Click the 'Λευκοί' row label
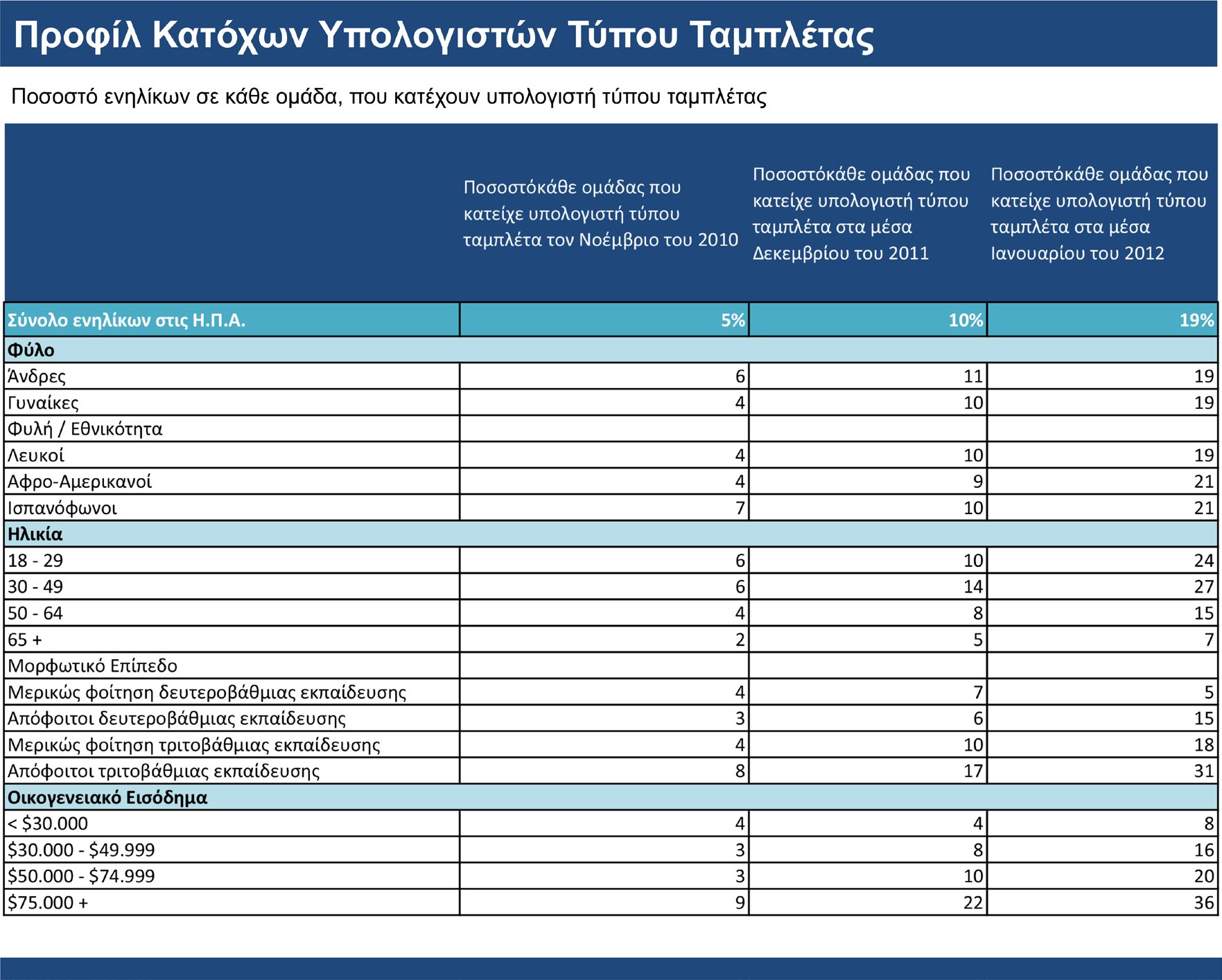The image size is (1222, 980). pos(35,455)
